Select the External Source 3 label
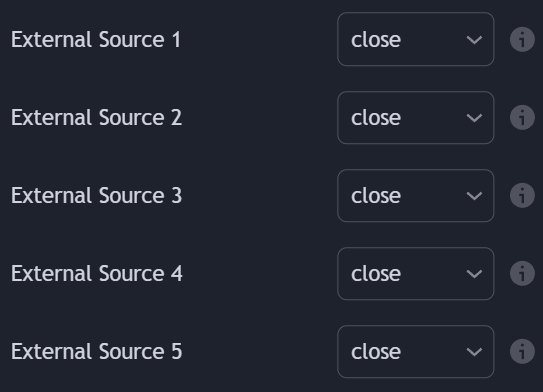 coord(96,195)
